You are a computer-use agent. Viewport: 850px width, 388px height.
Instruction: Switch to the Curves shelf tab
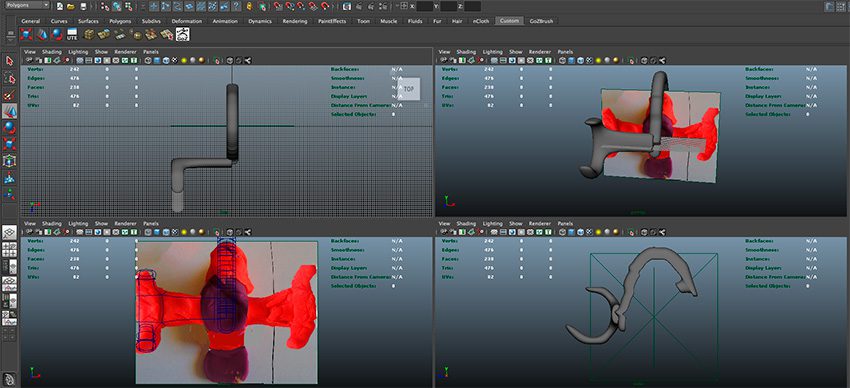(x=59, y=21)
